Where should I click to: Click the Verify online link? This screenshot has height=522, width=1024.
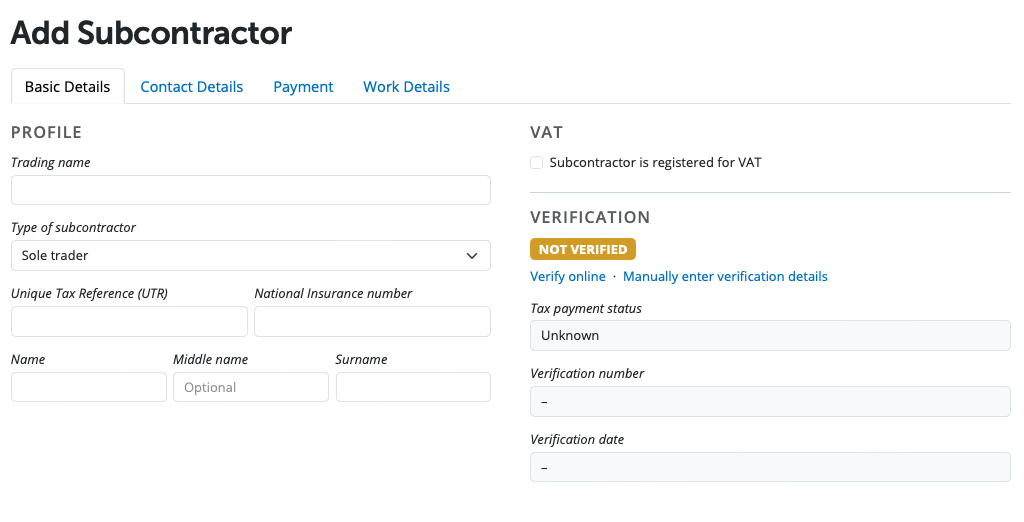[568, 276]
